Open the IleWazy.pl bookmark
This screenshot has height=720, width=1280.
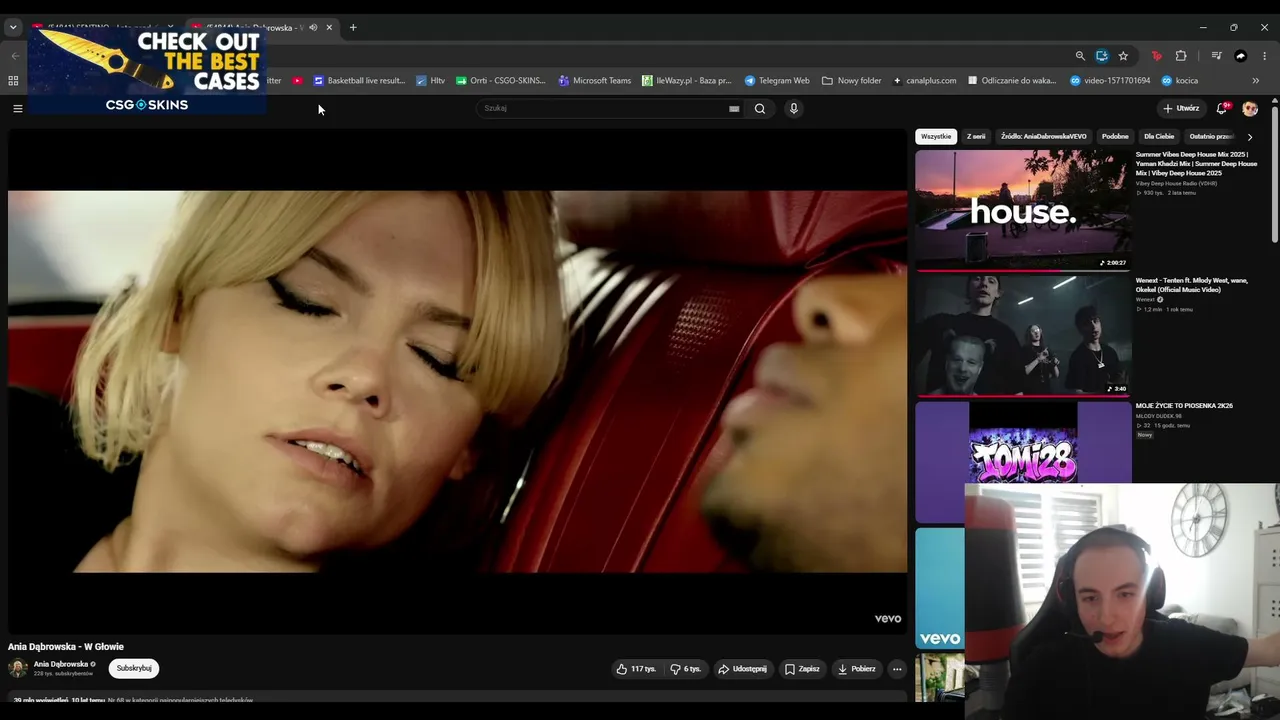[x=687, y=81]
